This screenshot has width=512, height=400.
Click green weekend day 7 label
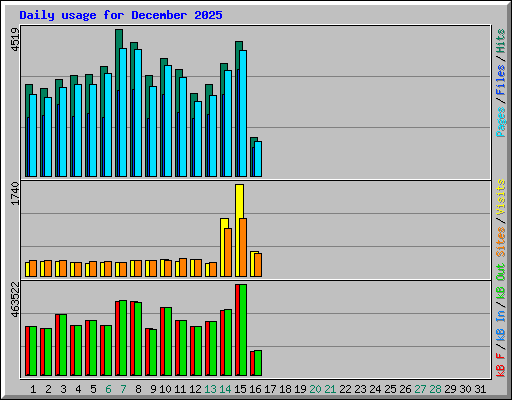[123, 389]
